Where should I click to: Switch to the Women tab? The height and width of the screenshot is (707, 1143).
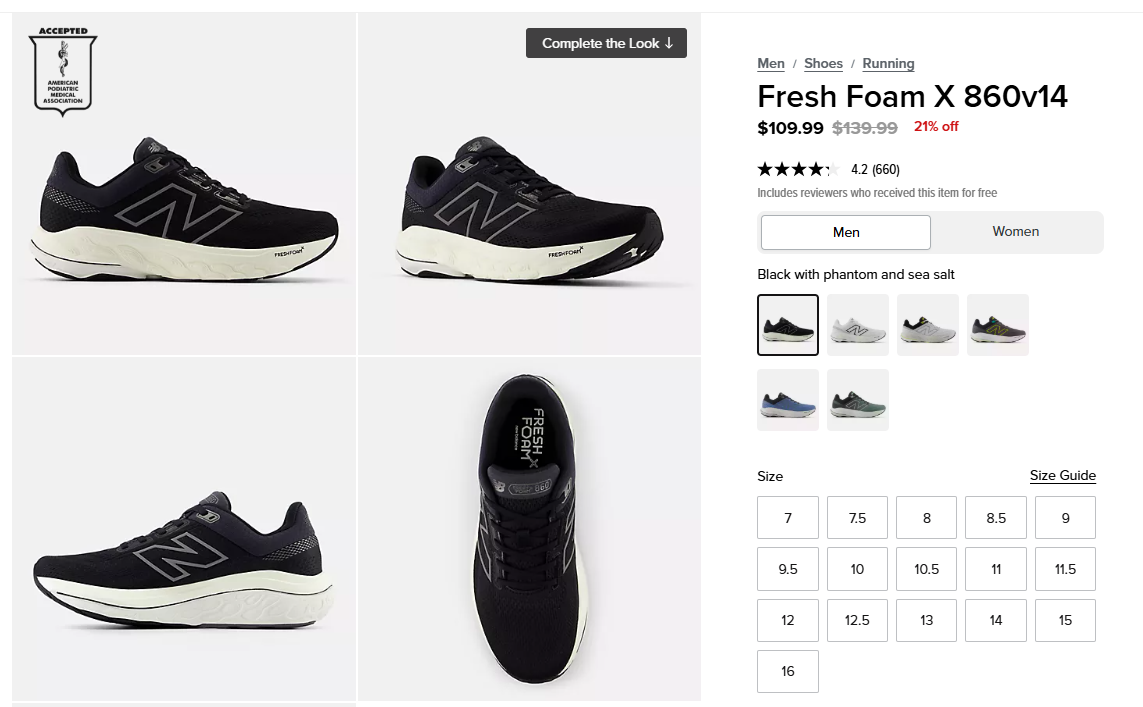pyautogui.click(x=1015, y=232)
